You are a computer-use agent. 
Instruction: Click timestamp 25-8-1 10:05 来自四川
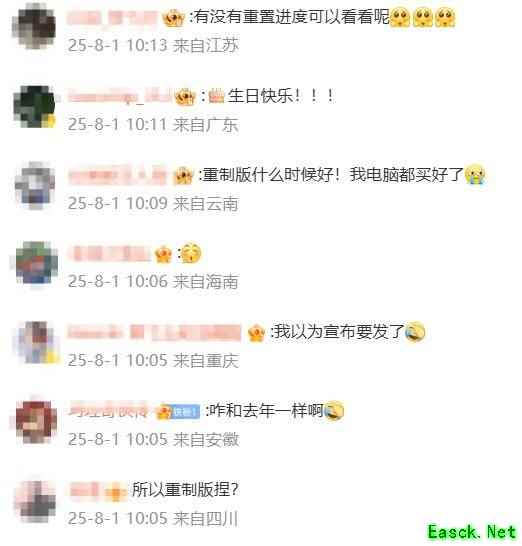tap(153, 518)
